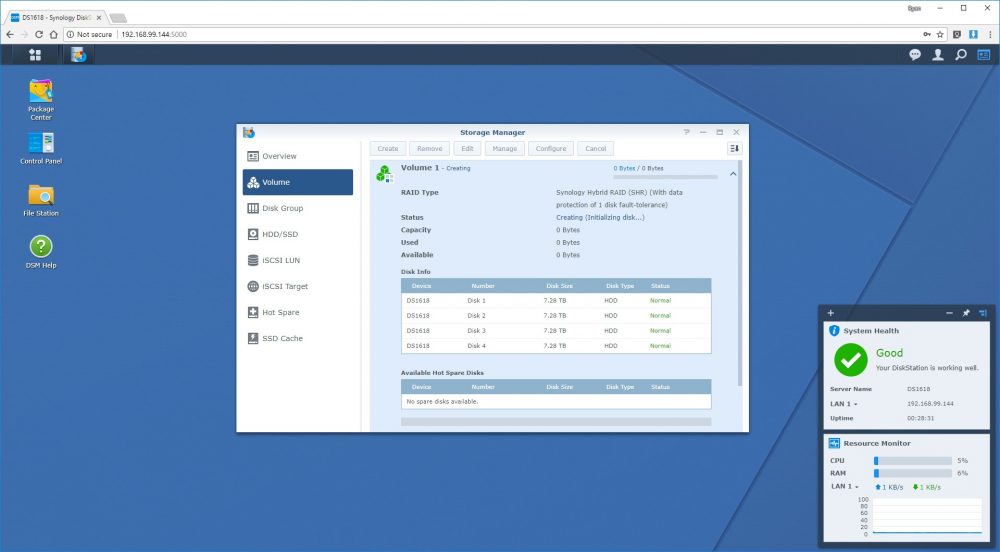
Task: Click Disk Size column header in Disk Info
Action: point(559,286)
